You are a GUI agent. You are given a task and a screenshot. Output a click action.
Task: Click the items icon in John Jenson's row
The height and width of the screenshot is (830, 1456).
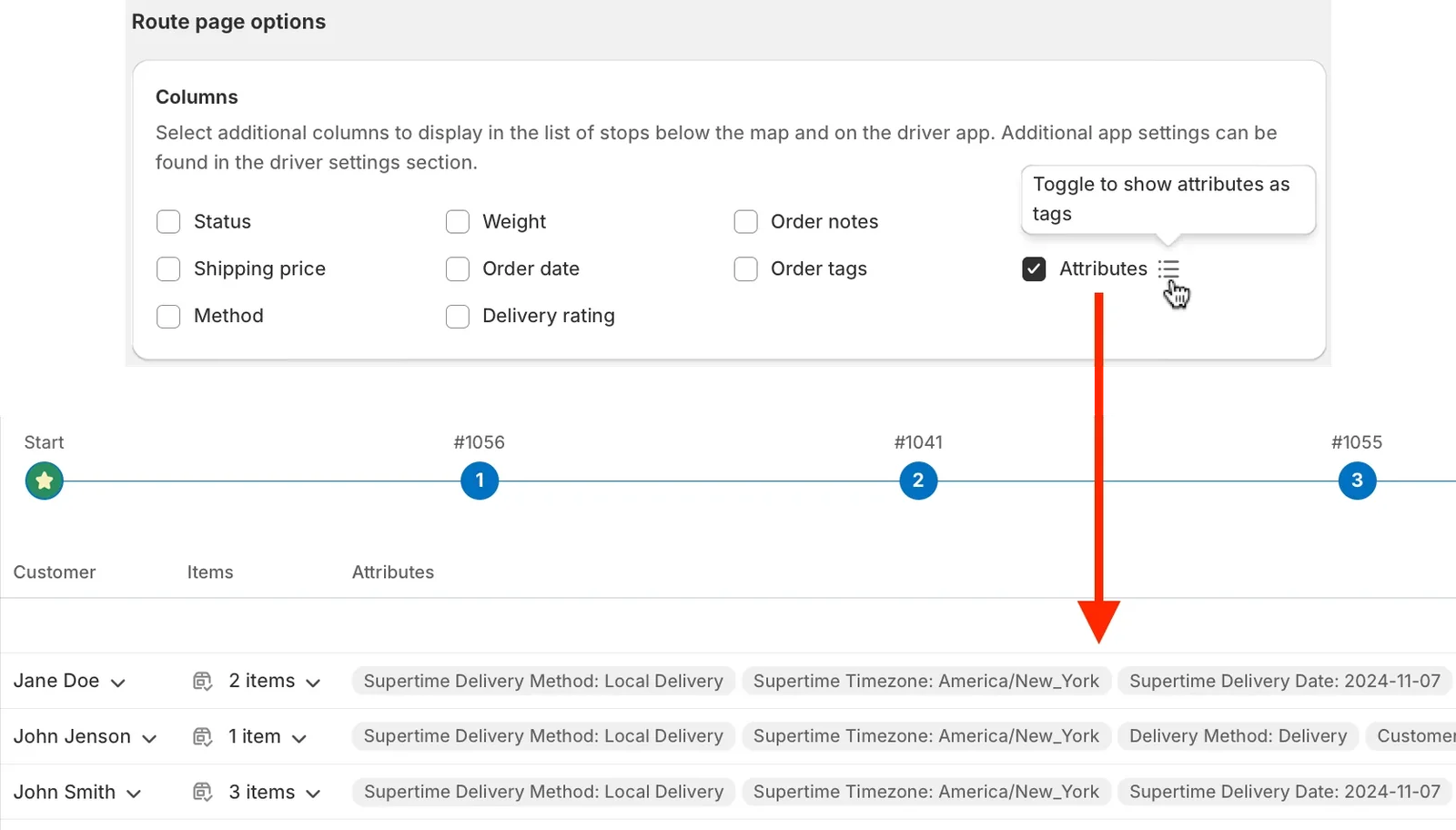coord(203,736)
